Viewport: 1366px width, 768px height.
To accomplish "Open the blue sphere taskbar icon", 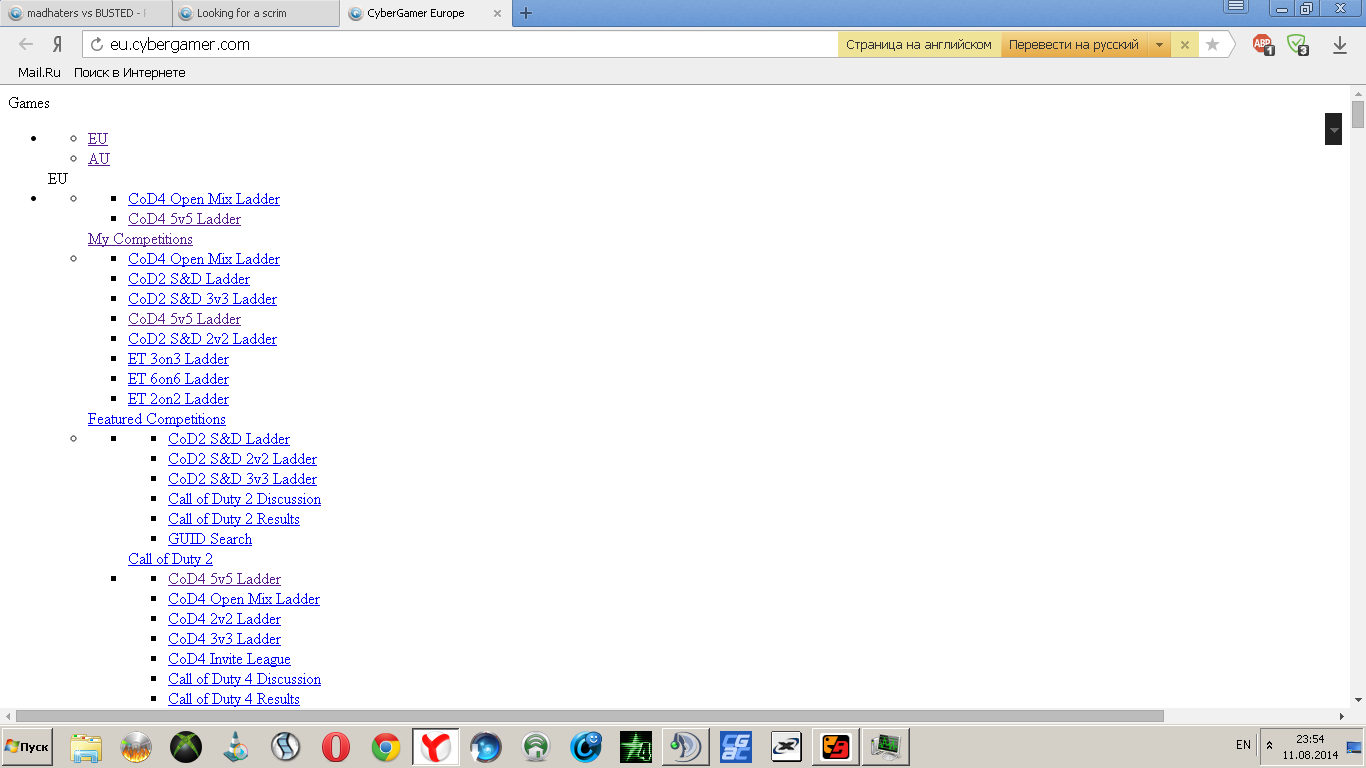I will coord(486,746).
